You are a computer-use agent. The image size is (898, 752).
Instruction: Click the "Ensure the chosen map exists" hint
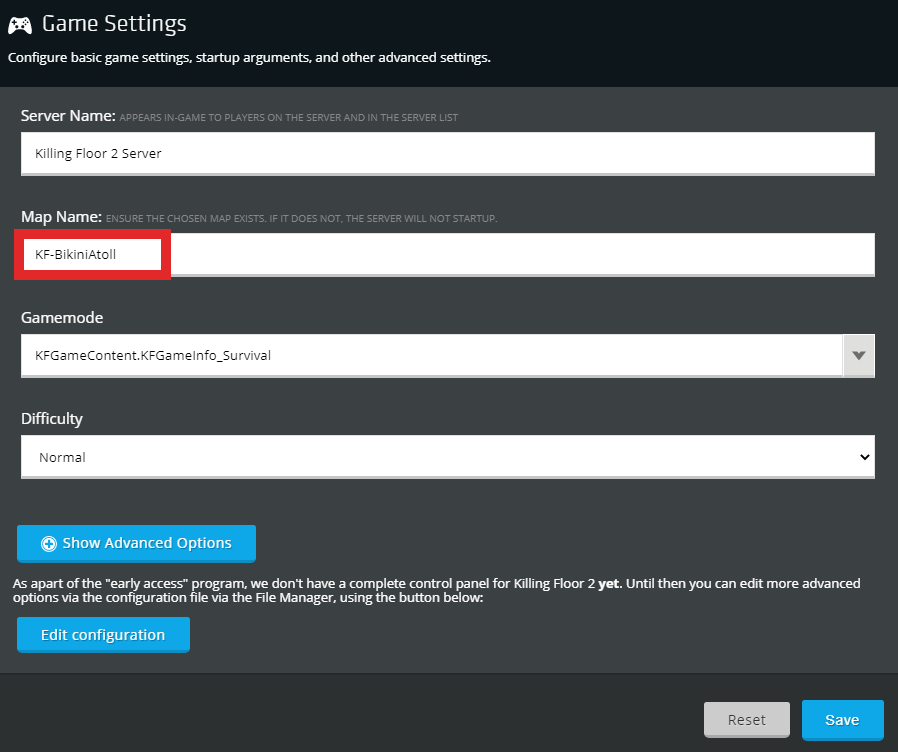(302, 218)
